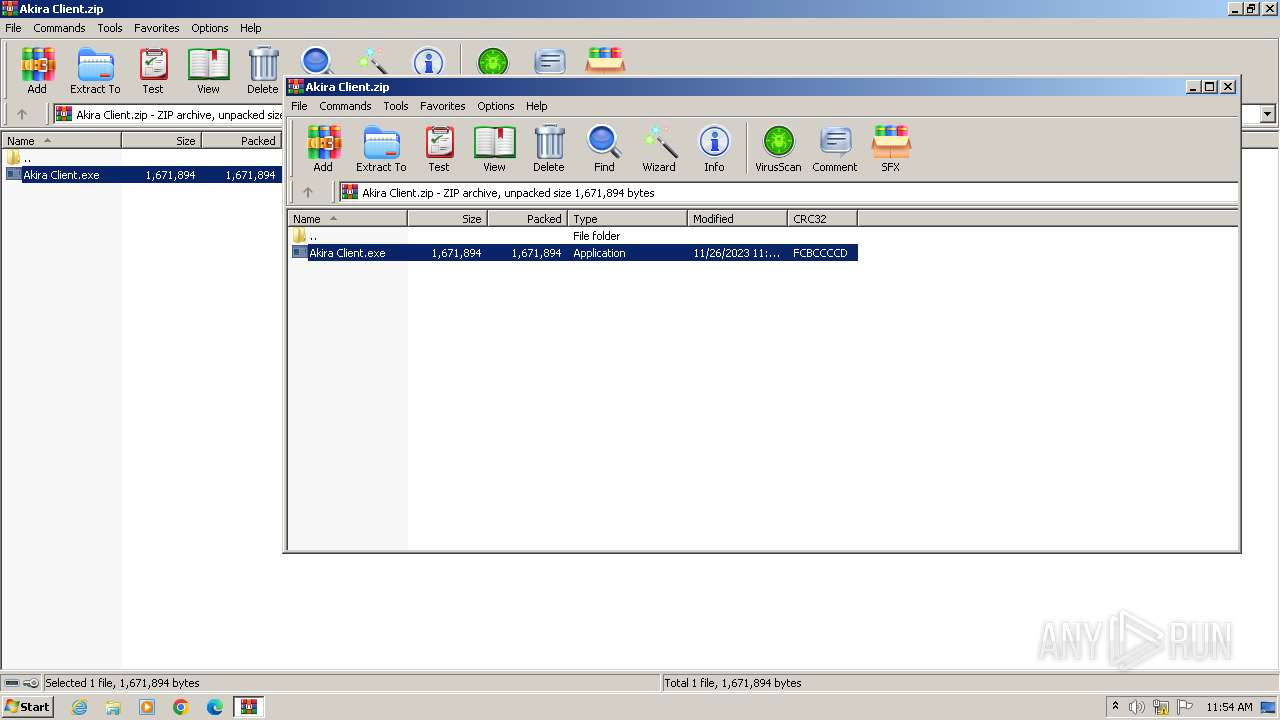
Task: Switch to WinRAR taskbar button
Action: 248,707
